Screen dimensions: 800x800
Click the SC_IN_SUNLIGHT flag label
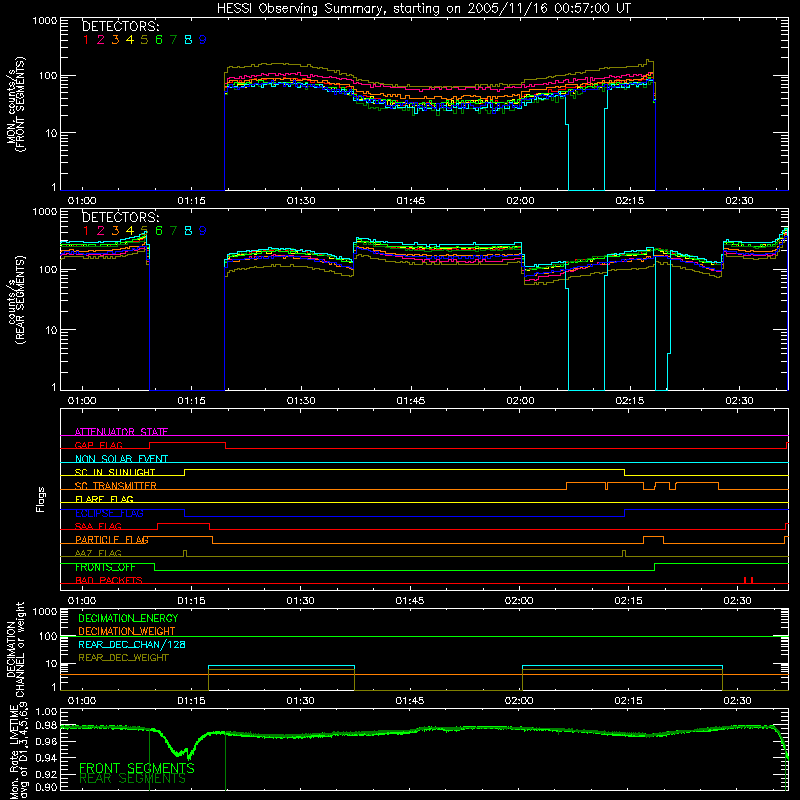coord(115,472)
